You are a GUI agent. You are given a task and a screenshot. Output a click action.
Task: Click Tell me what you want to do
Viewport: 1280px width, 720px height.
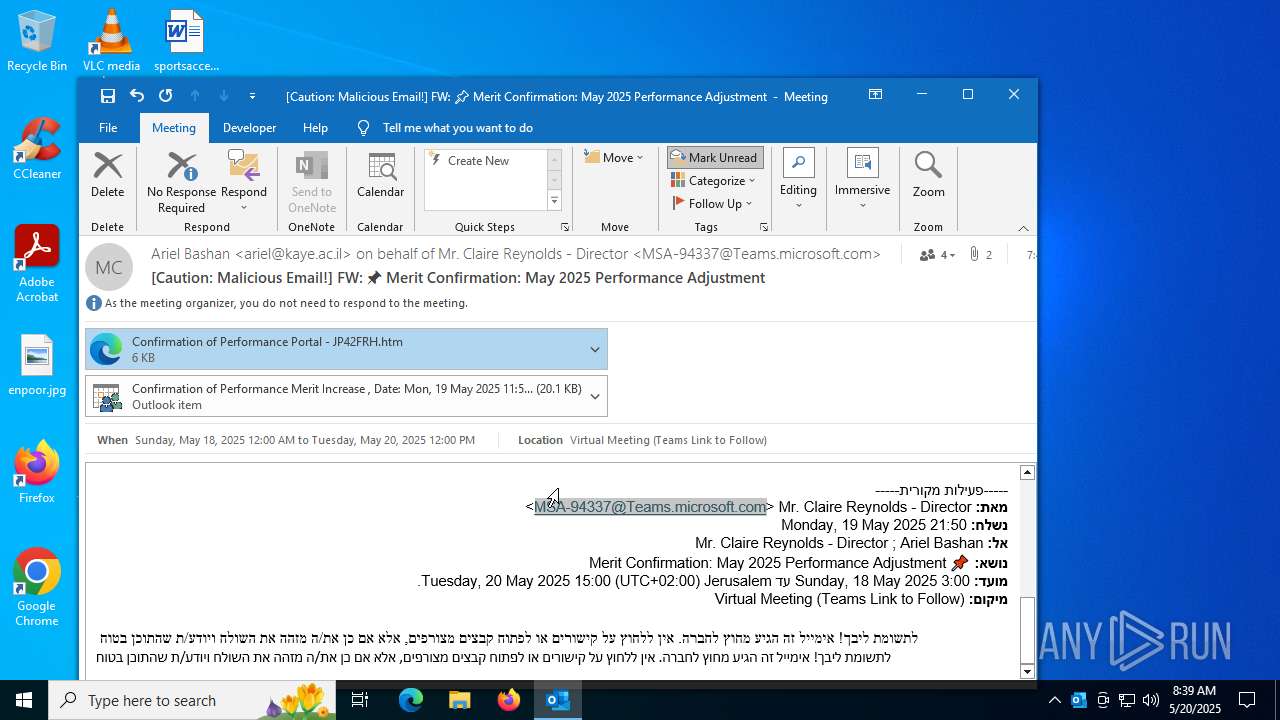(x=457, y=127)
